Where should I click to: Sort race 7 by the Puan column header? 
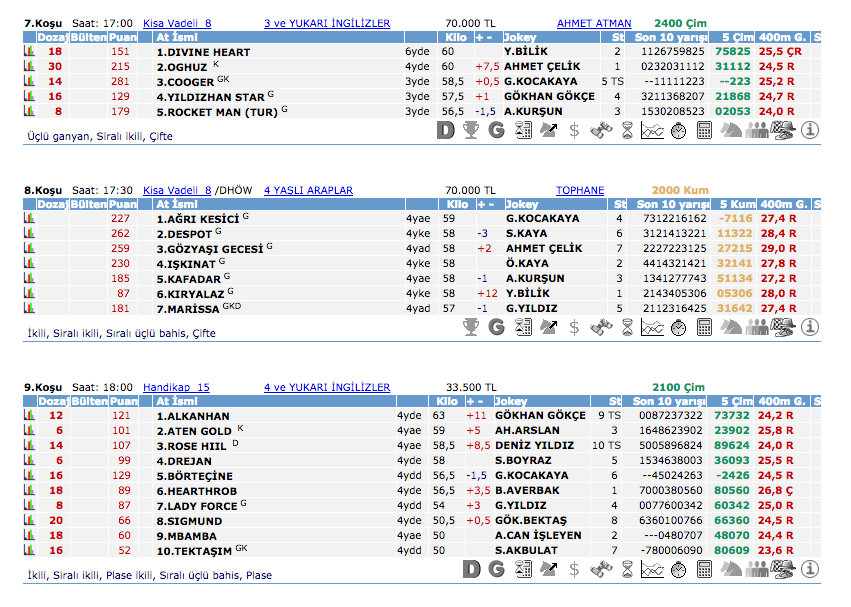tap(122, 37)
